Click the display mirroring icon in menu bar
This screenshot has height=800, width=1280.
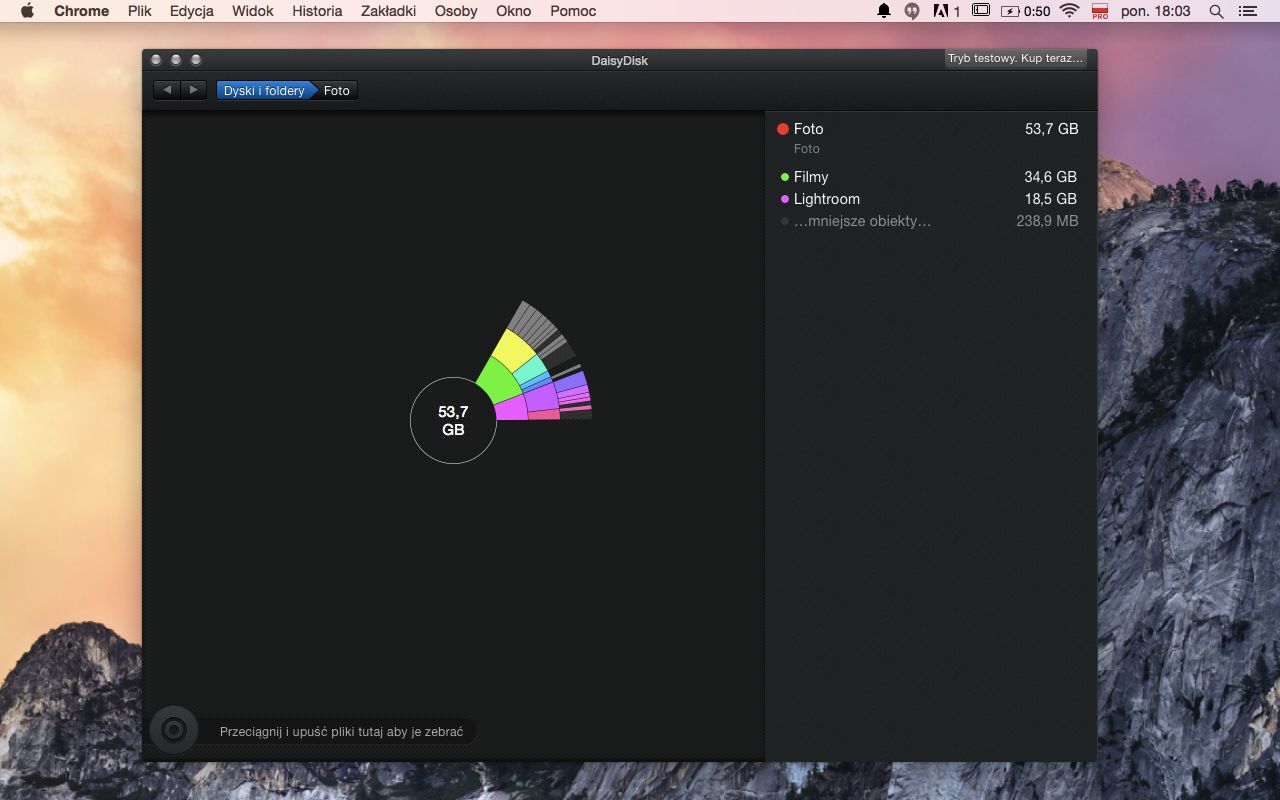981,11
